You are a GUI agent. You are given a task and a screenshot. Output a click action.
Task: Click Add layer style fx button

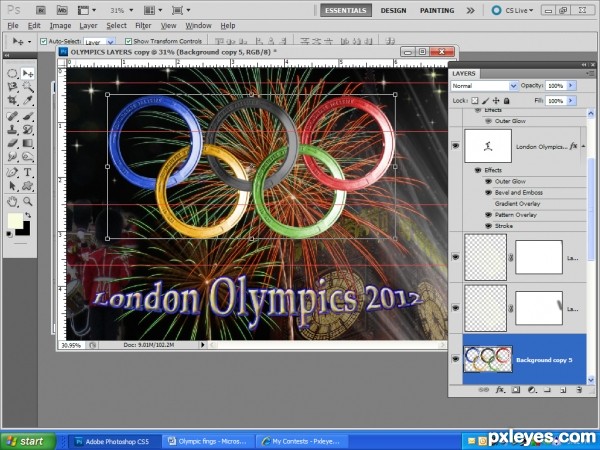click(x=500, y=390)
